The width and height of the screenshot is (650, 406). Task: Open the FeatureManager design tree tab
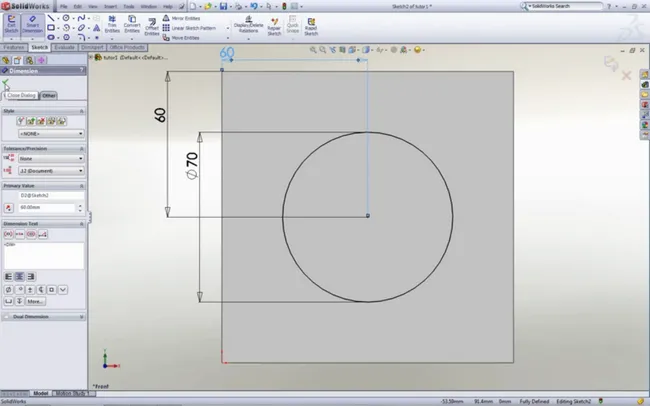6,61
